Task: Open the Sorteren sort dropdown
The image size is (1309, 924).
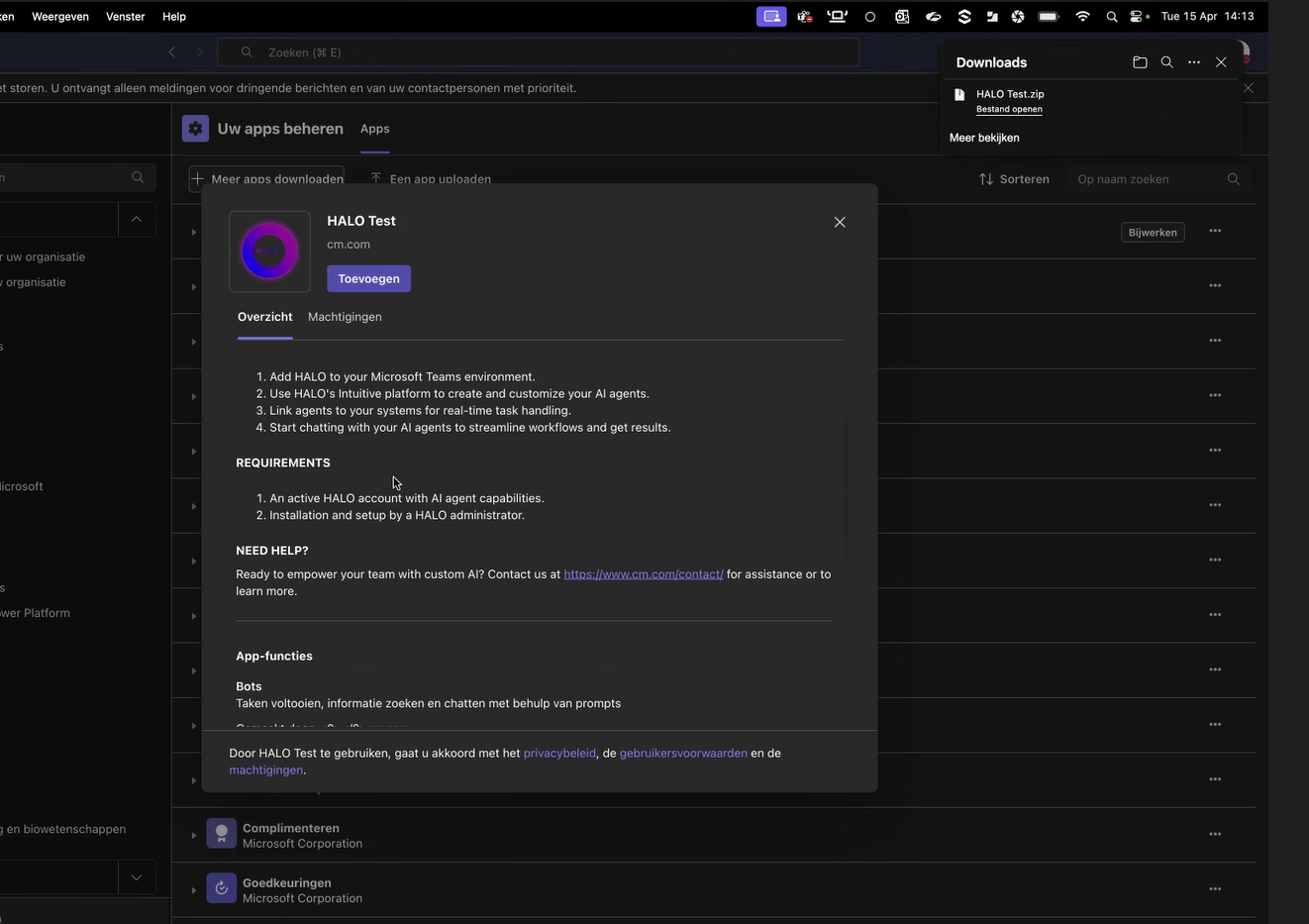Action: [1014, 179]
